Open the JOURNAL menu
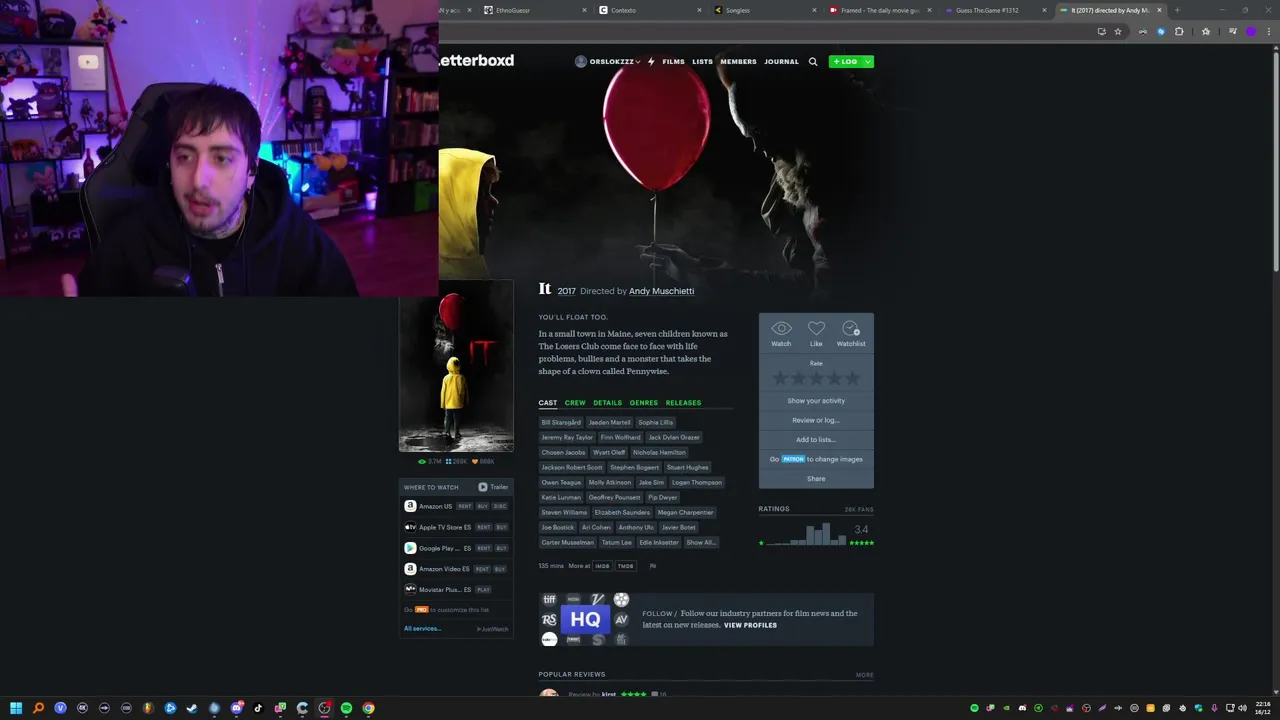The width and height of the screenshot is (1280, 720). tap(781, 62)
